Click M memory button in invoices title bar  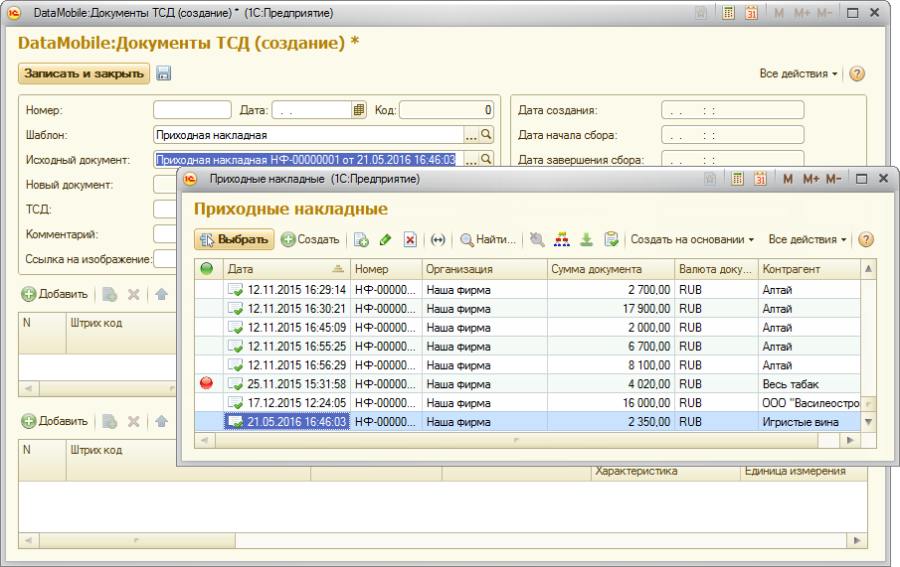(788, 179)
